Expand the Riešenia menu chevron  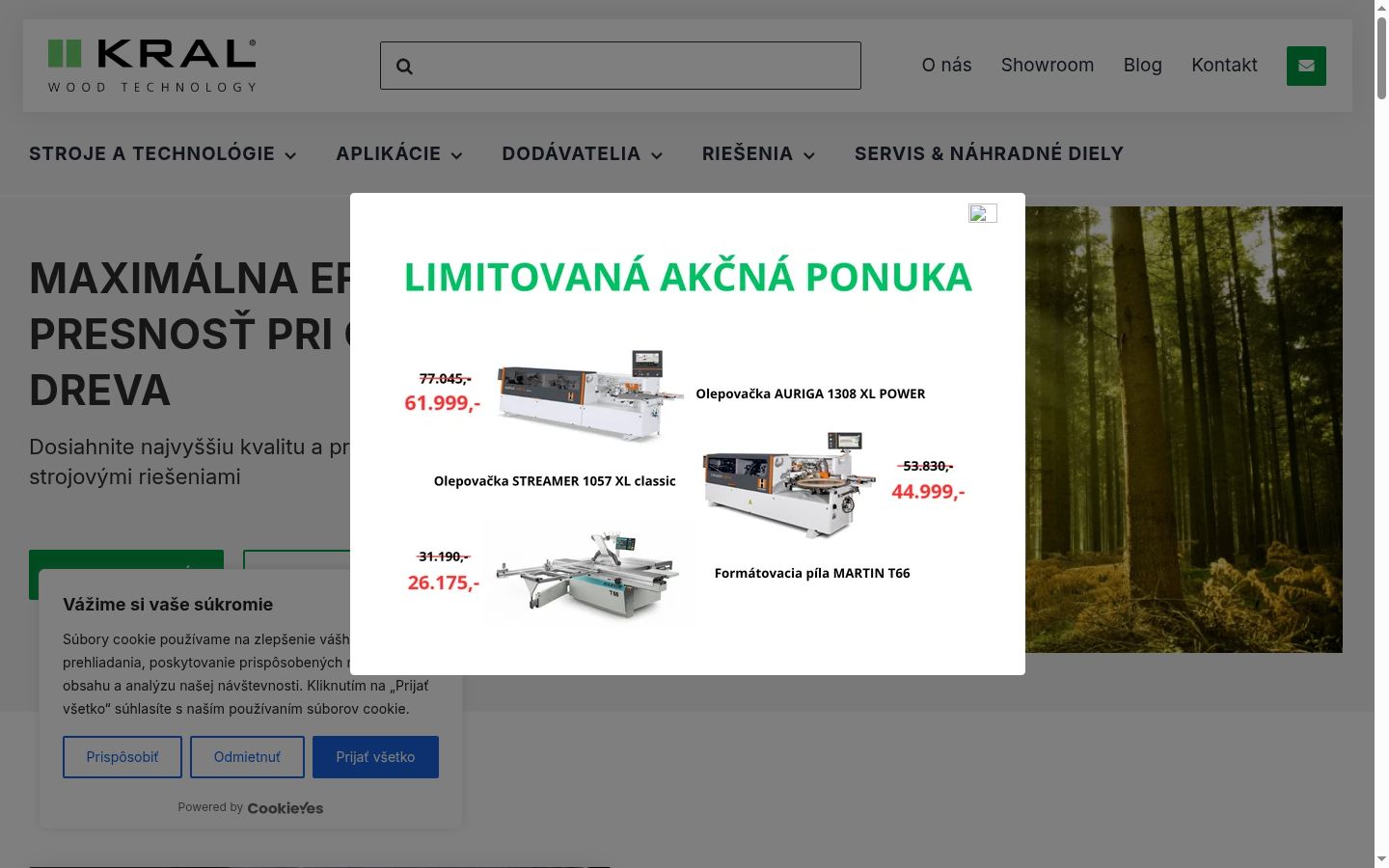pyautogui.click(x=809, y=155)
